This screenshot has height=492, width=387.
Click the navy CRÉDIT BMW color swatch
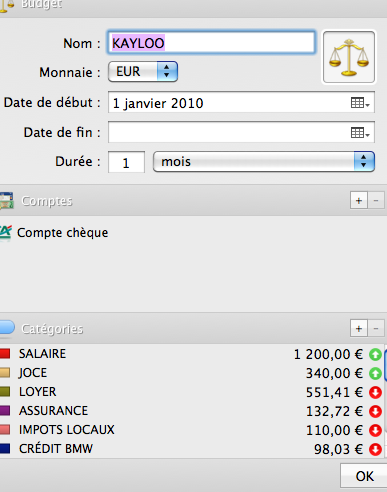5,448
